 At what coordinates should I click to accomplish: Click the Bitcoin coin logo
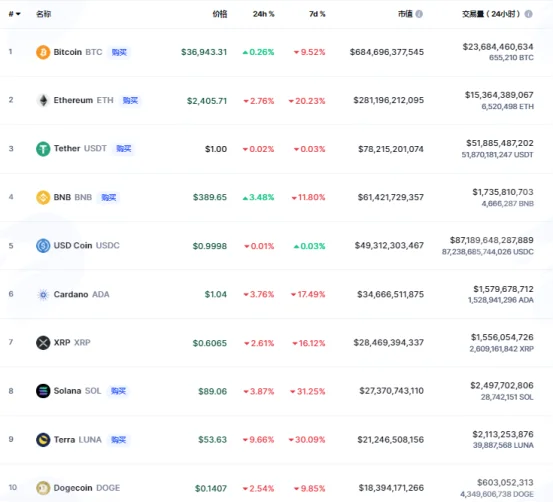43,52
